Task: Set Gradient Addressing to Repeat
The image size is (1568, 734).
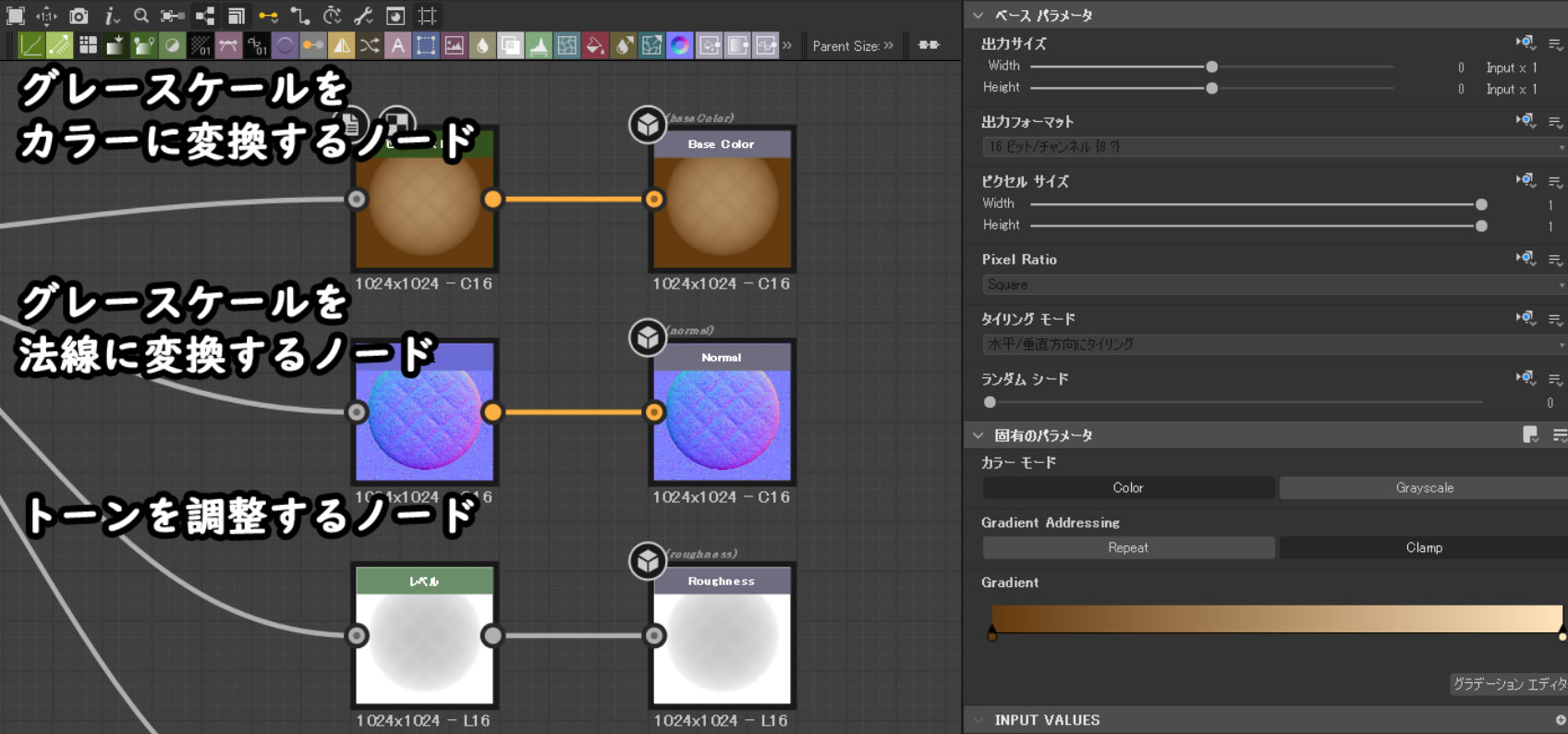Action: [1128, 548]
